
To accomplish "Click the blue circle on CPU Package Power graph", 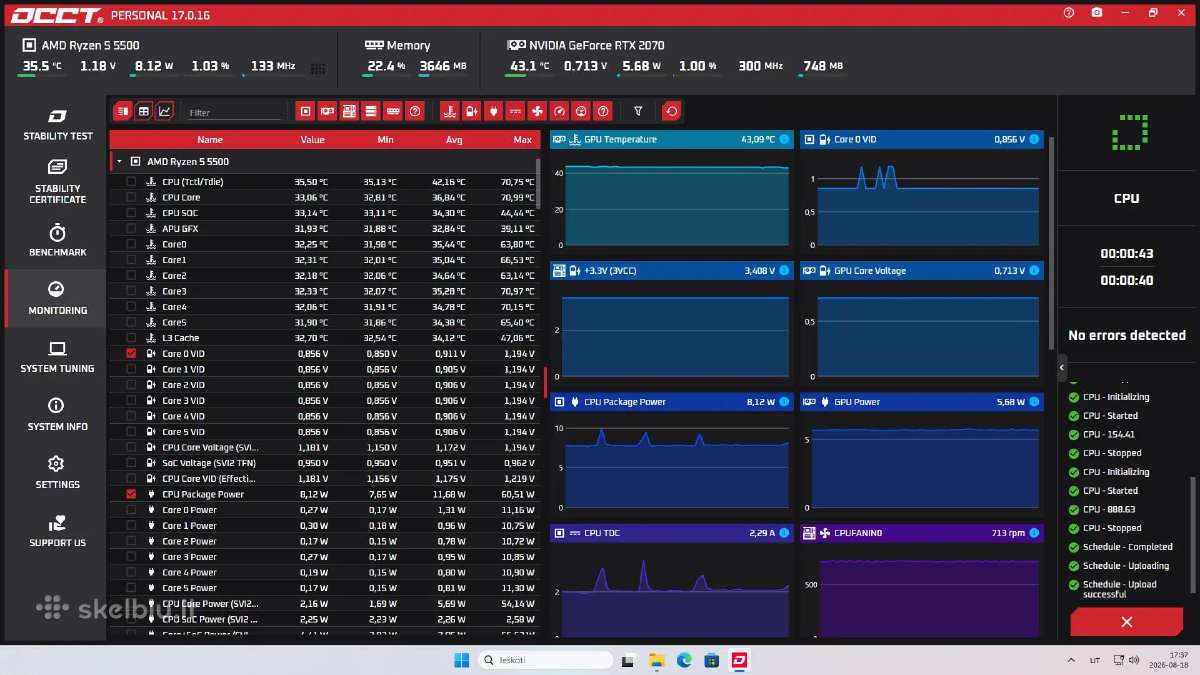I will [x=784, y=402].
